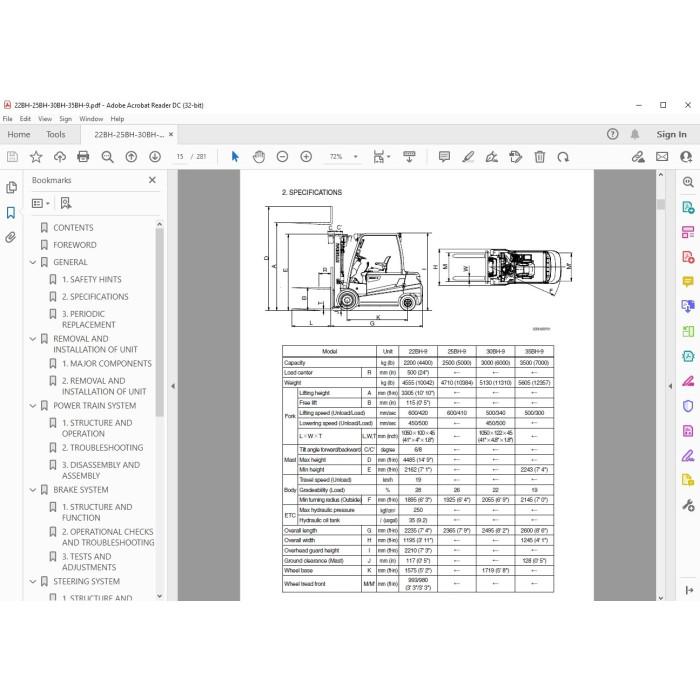Rotate view with the rotate icon
The image size is (700, 700).
[563, 157]
